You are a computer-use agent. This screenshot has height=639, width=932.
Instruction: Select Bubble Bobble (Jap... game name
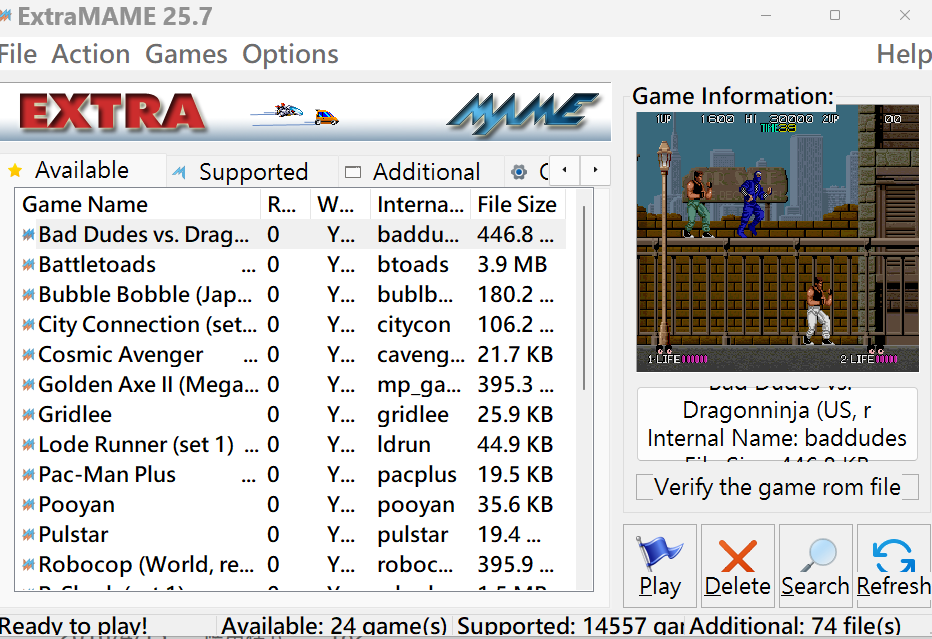145,295
